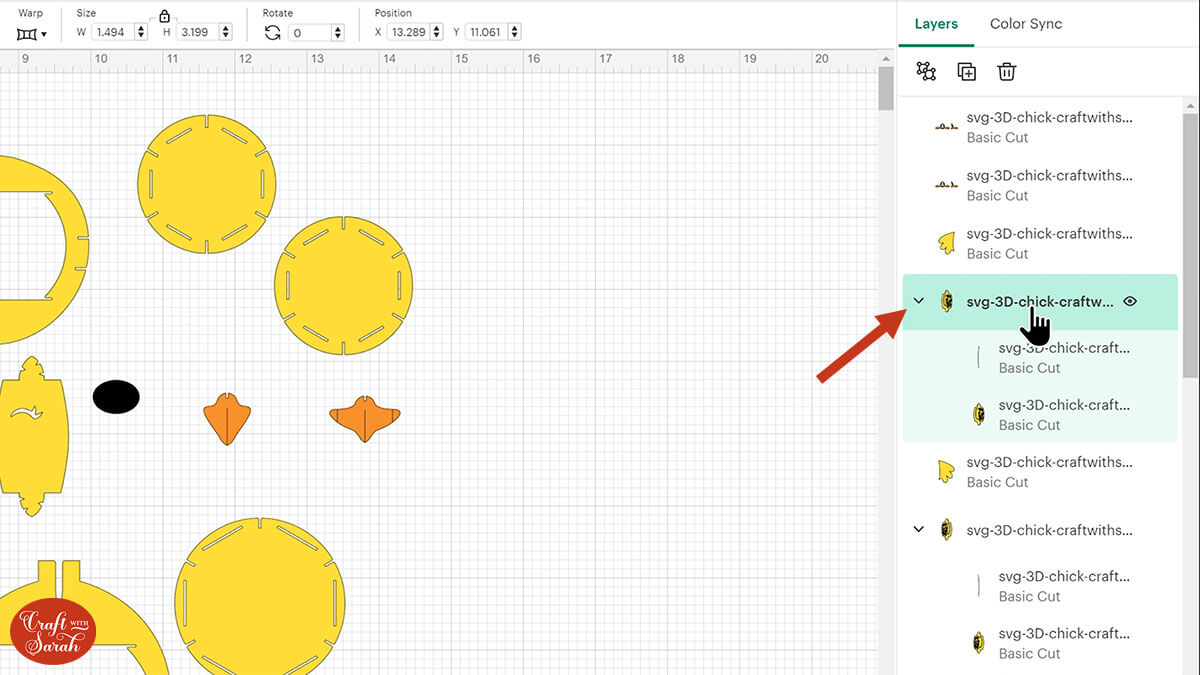Select the wide orange beak shape on canvas

pos(365,419)
